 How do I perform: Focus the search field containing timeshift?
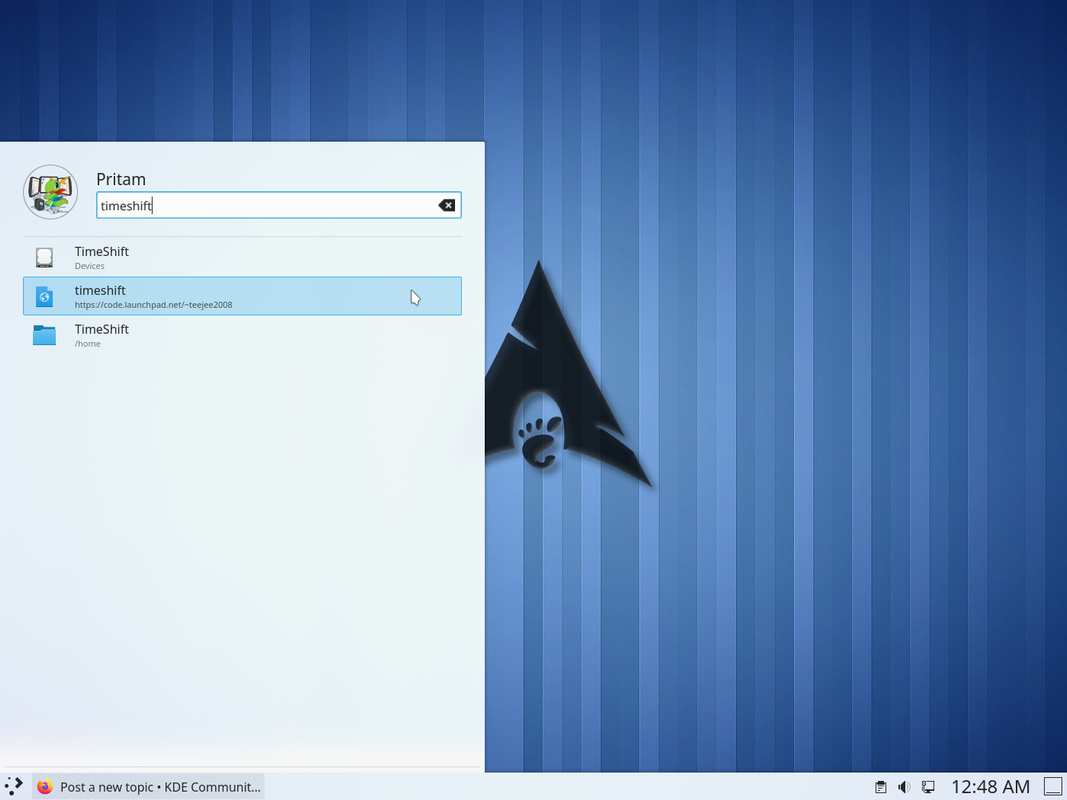pyautogui.click(x=279, y=205)
